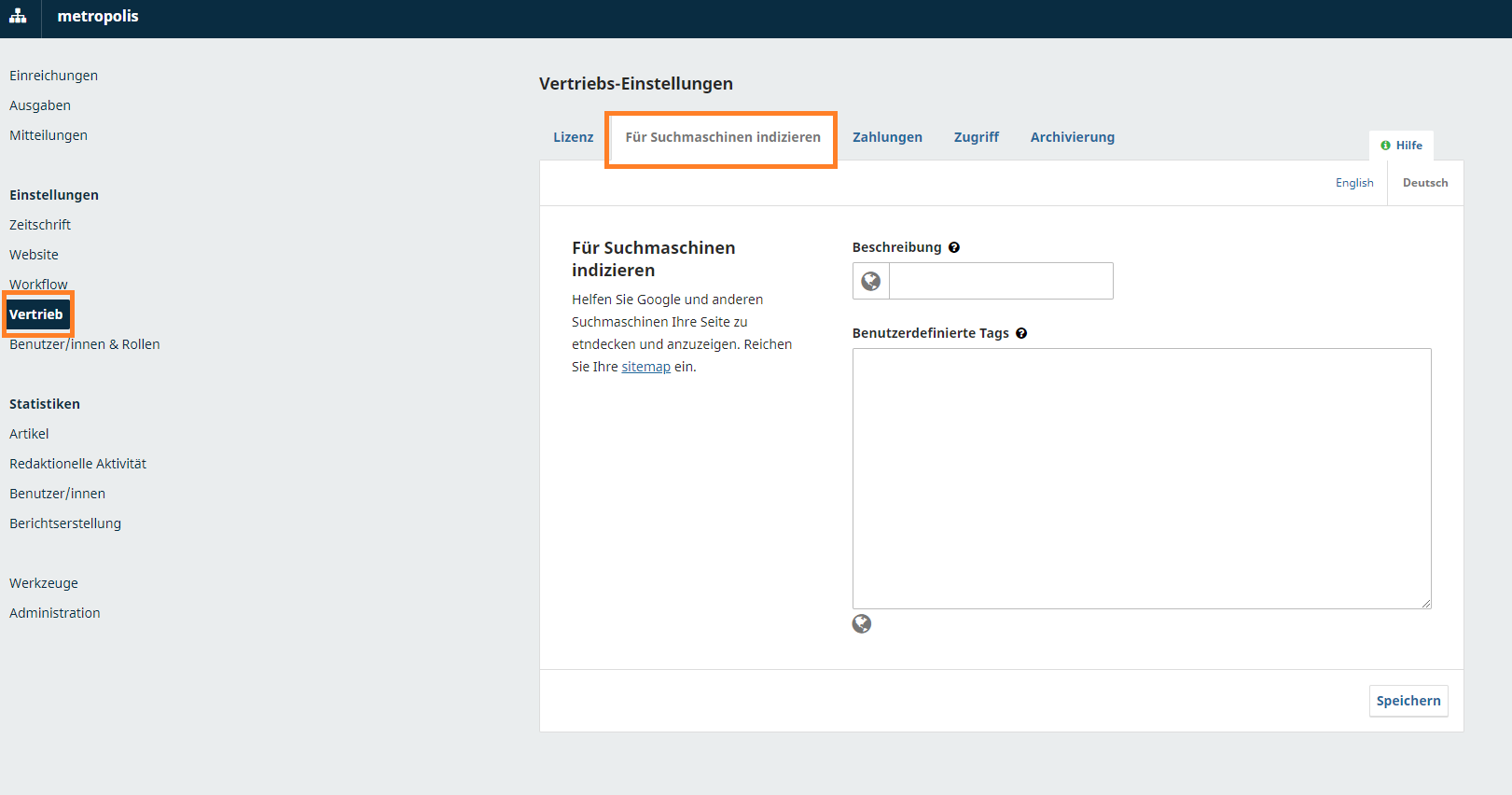This screenshot has width=1512, height=795.
Task: Click inside the Benutzerdefinierte Tags textarea
Action: pos(1141,478)
